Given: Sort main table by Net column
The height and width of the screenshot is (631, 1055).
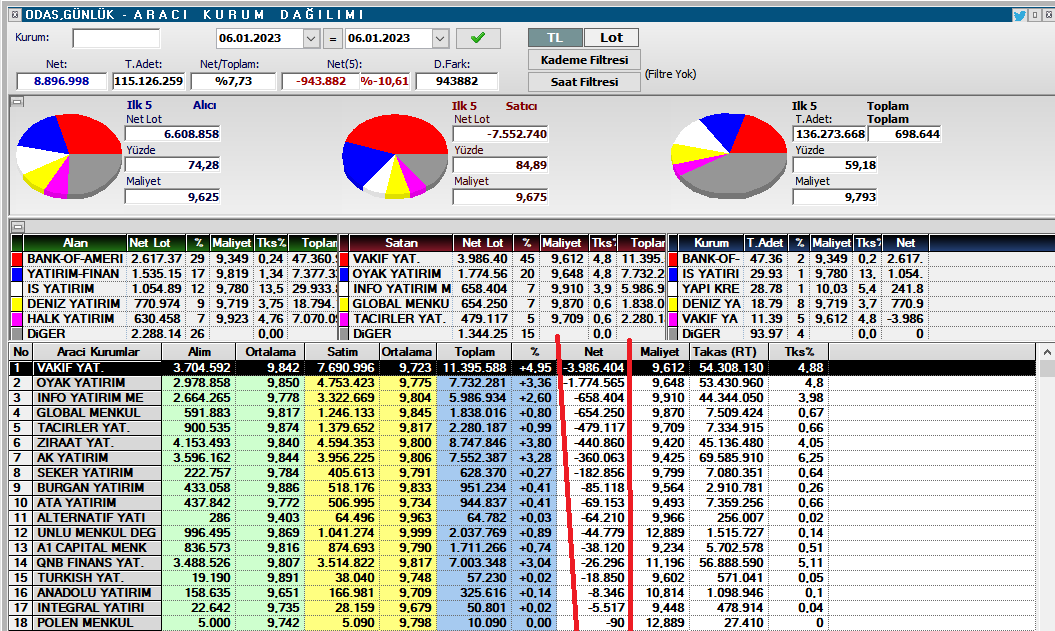Looking at the screenshot, I should click(x=593, y=352).
